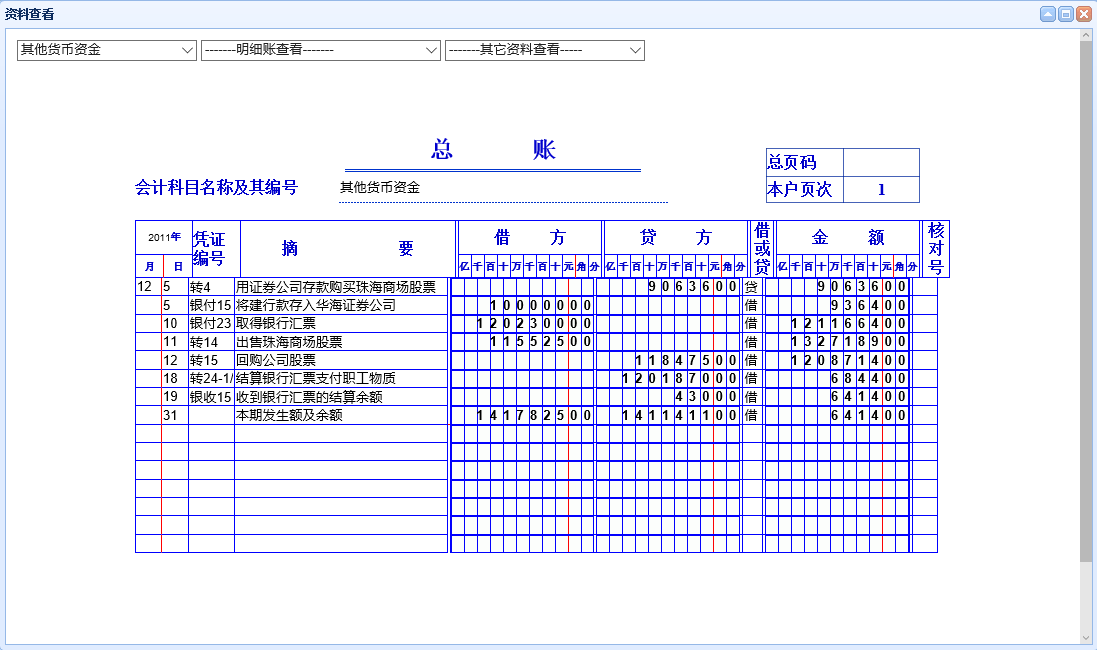Click voucher number 银付23
The height and width of the screenshot is (650, 1097).
[210, 323]
